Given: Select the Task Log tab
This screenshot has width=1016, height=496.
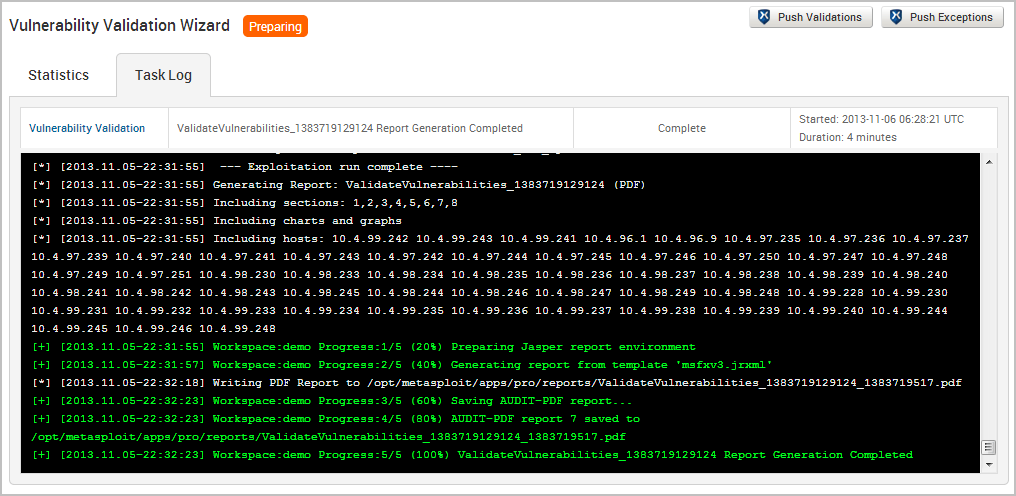Looking at the screenshot, I should (163, 75).
